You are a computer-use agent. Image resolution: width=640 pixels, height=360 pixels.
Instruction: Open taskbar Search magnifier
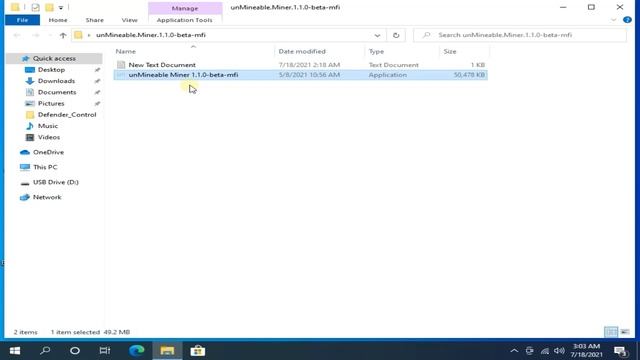point(45,351)
